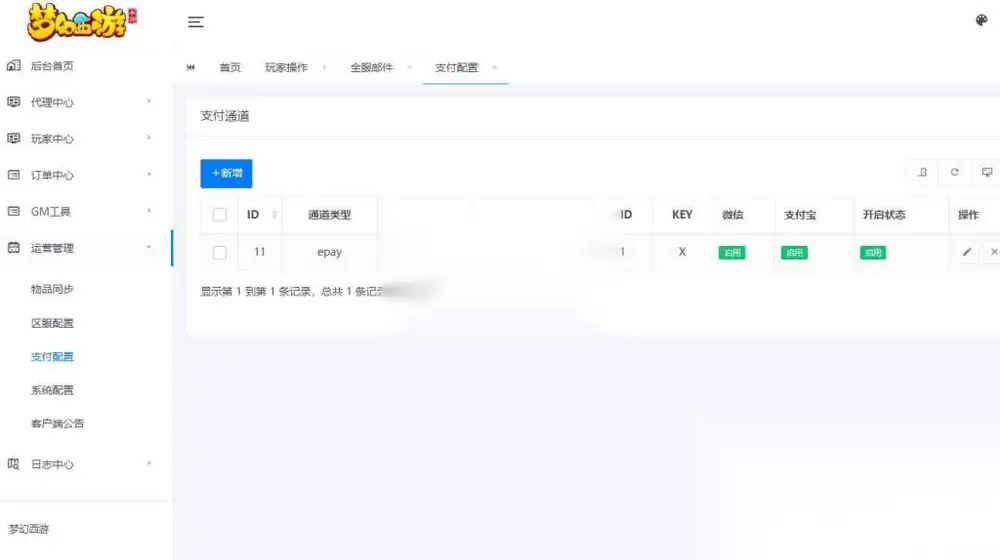Screen dimensions: 1000x560
Task: Click the 日志中心 sidebar icon
Action: tap(13, 464)
